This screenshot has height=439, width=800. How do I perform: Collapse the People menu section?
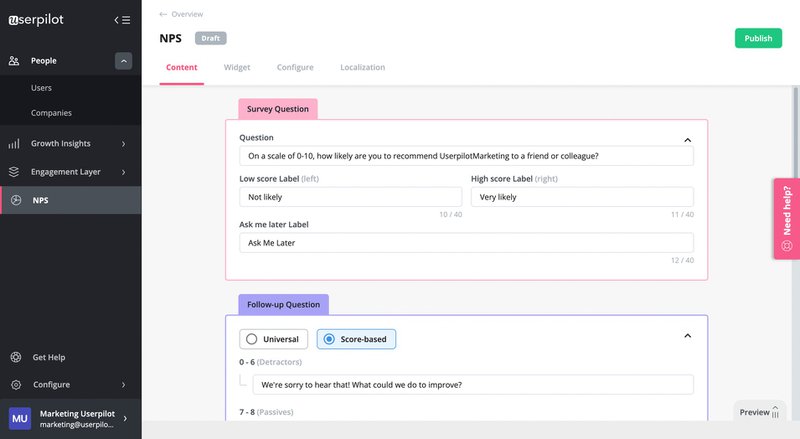pos(123,61)
